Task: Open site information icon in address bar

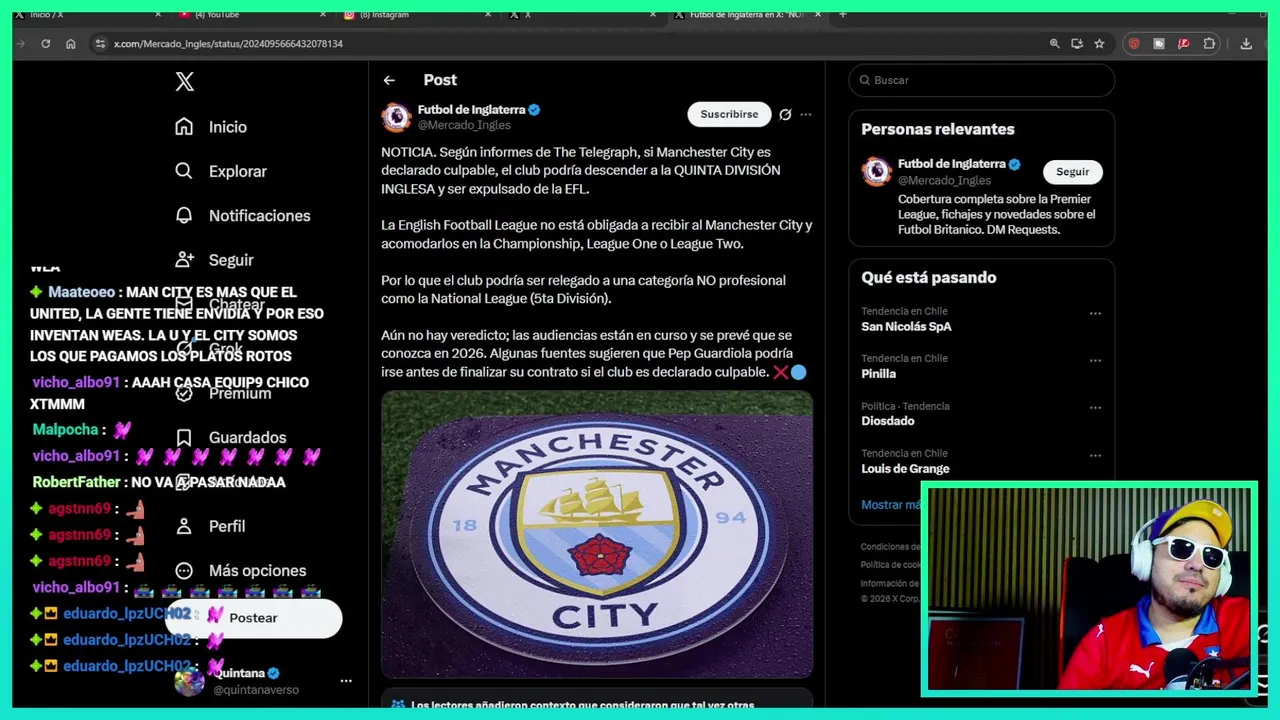Action: coord(99,44)
